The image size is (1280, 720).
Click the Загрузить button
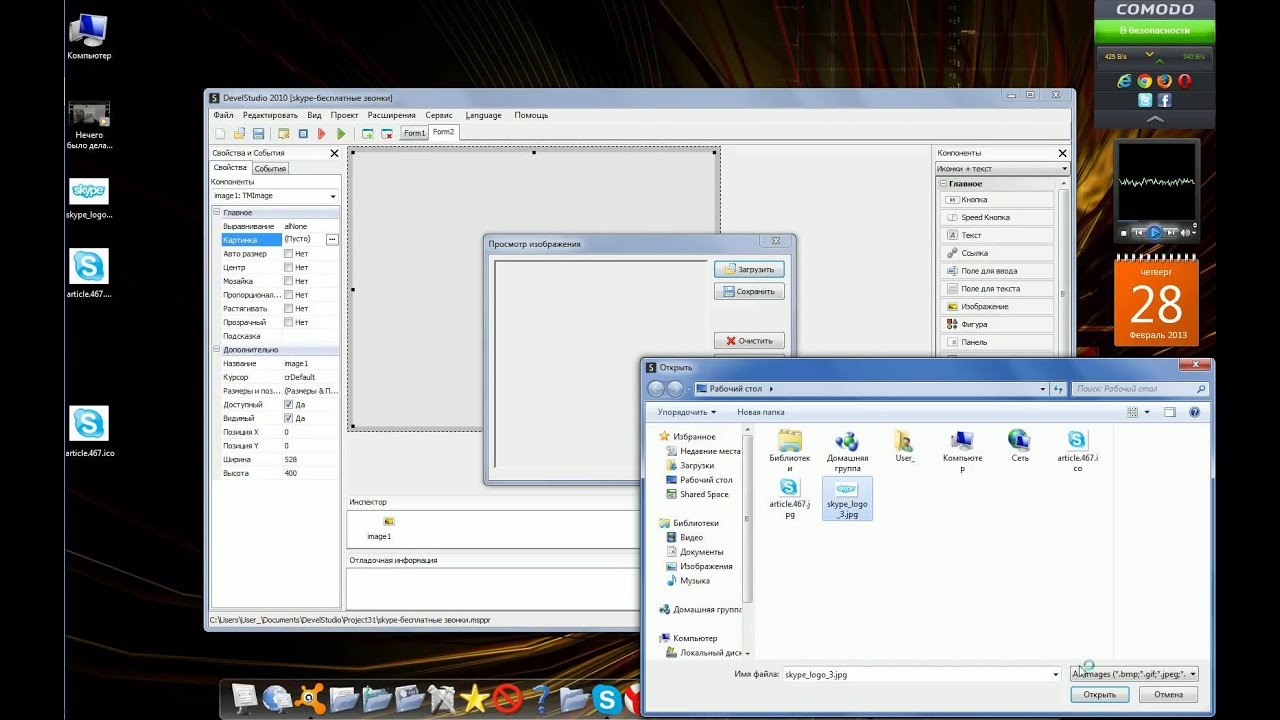pos(750,269)
